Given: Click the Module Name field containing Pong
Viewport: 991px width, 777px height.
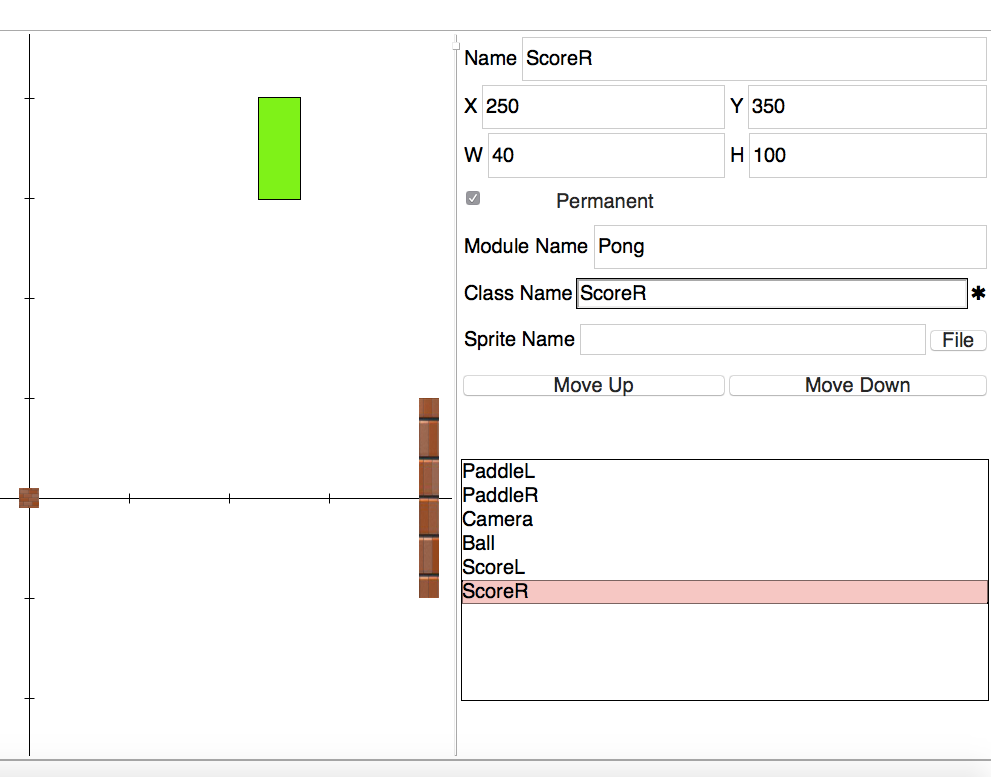Looking at the screenshot, I should 789,247.
